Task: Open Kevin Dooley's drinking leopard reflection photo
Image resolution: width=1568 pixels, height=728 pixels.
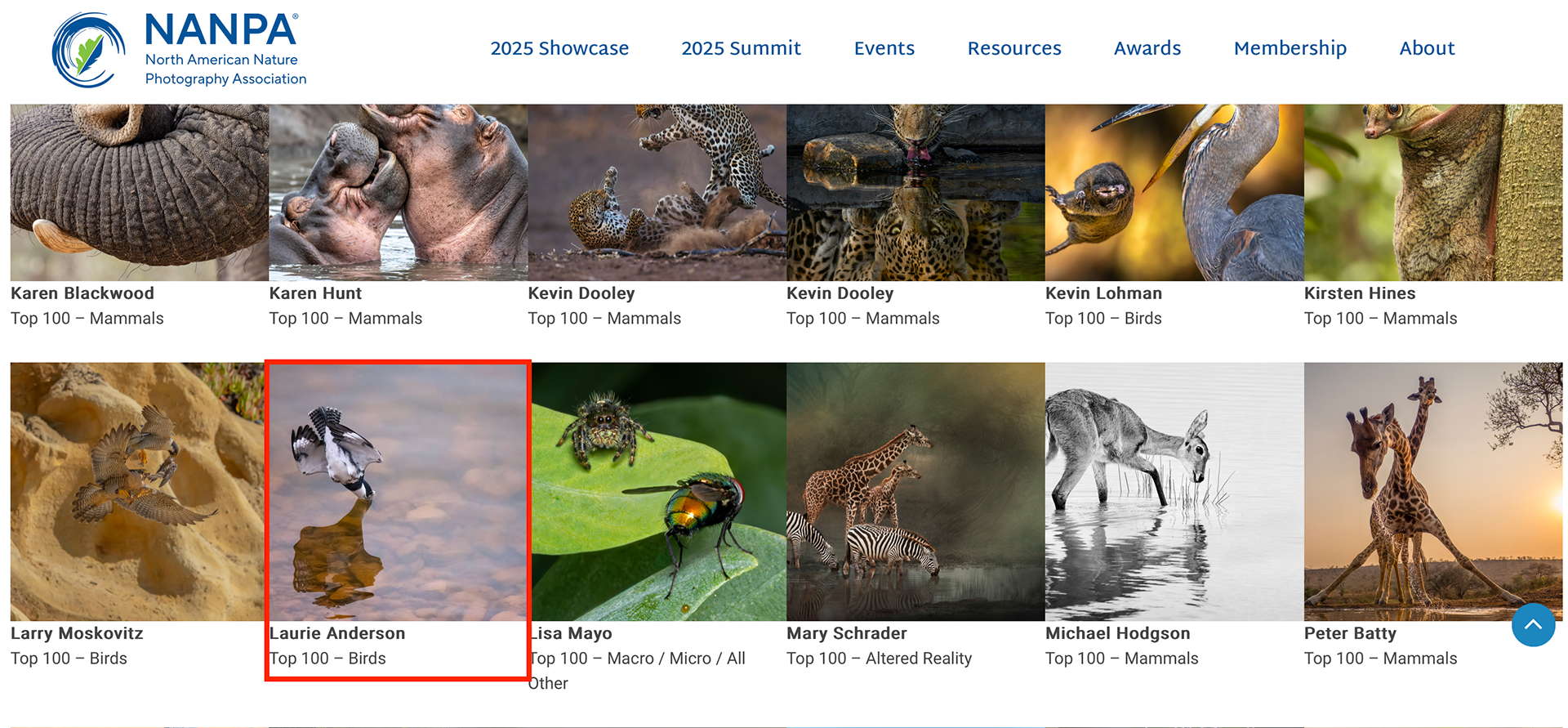Action: [x=915, y=192]
